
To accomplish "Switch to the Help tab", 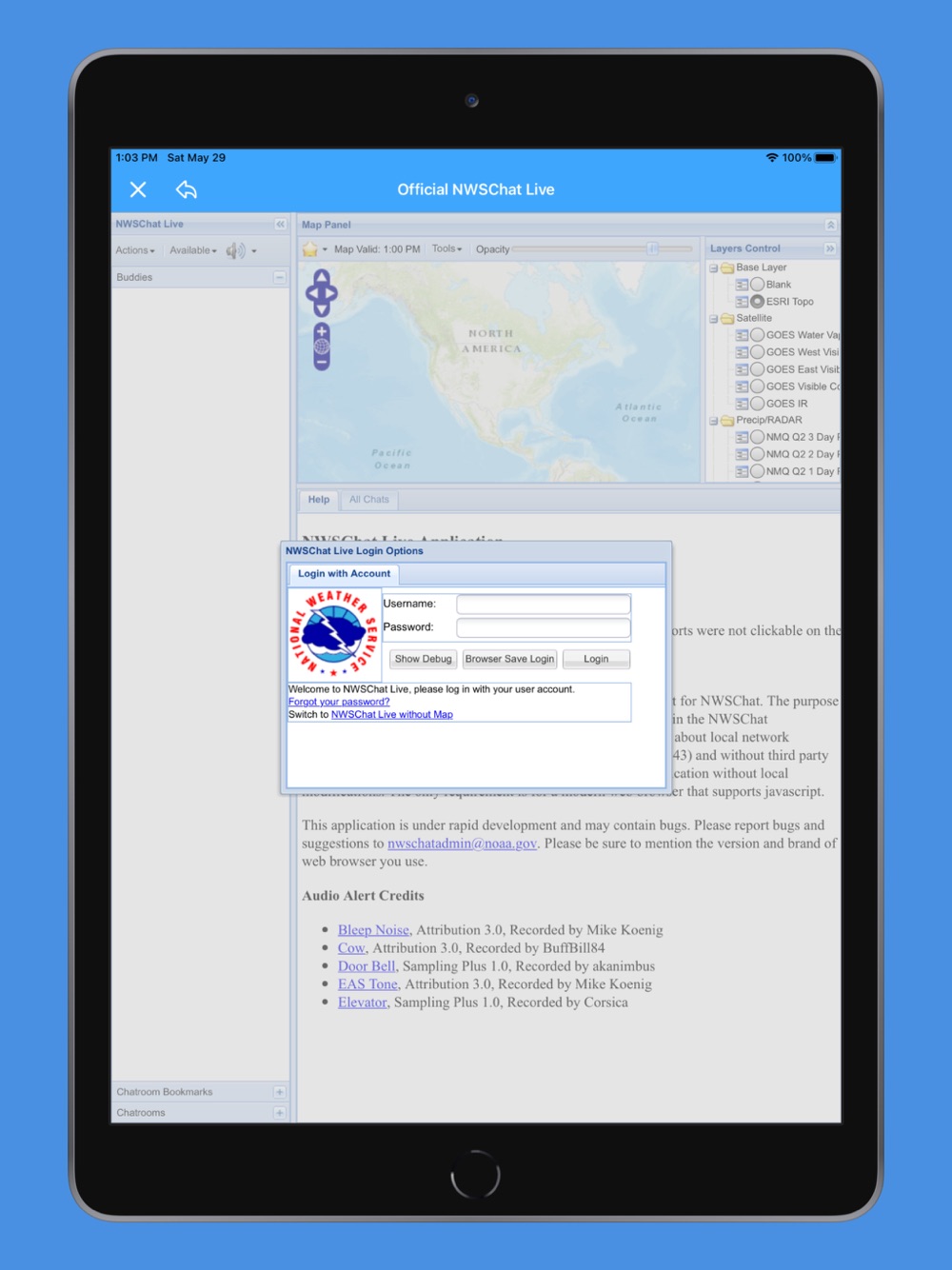I will 319,500.
